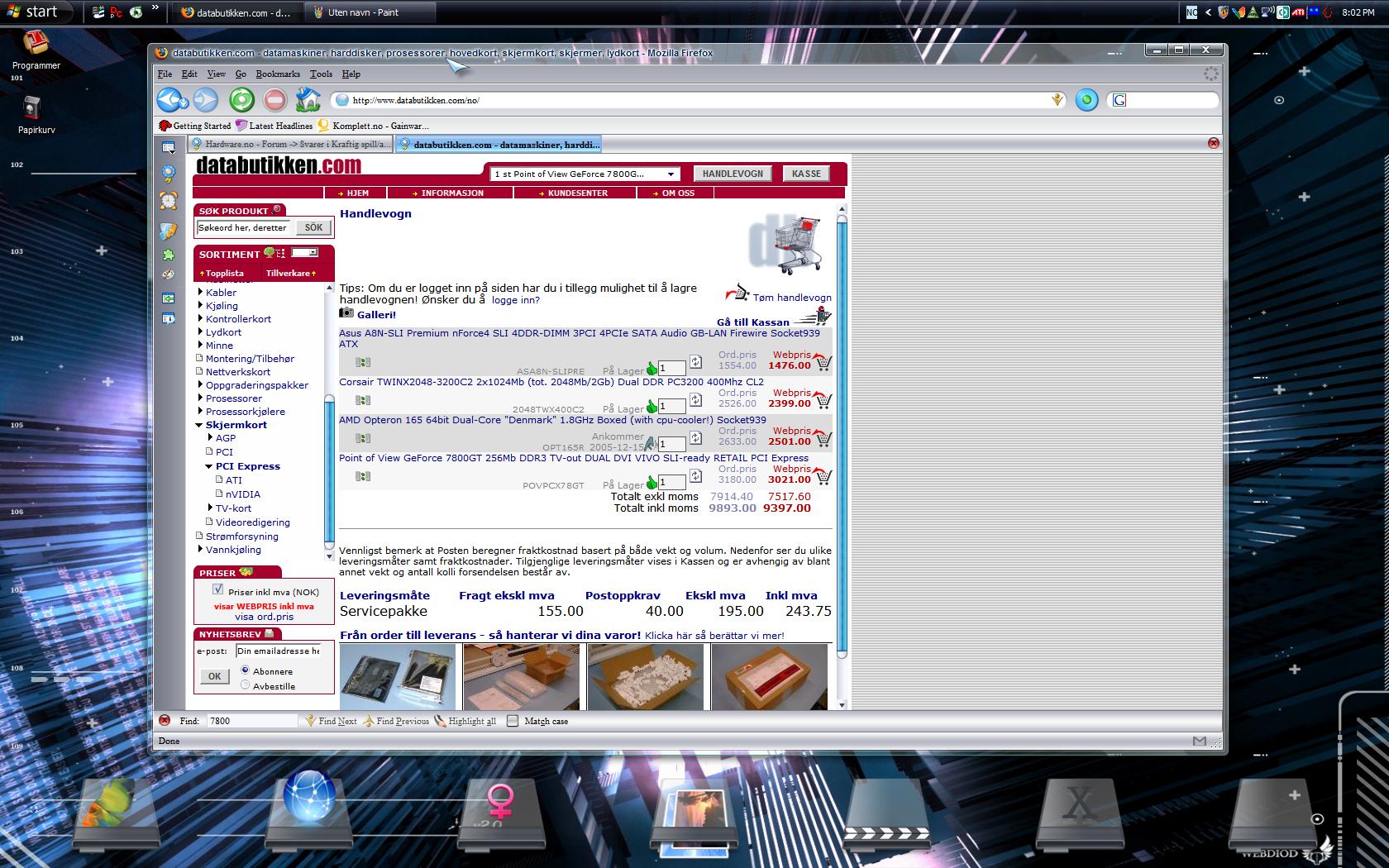
Task: Click the compare icon under the Asus A8N-SLI row
Action: point(363,362)
